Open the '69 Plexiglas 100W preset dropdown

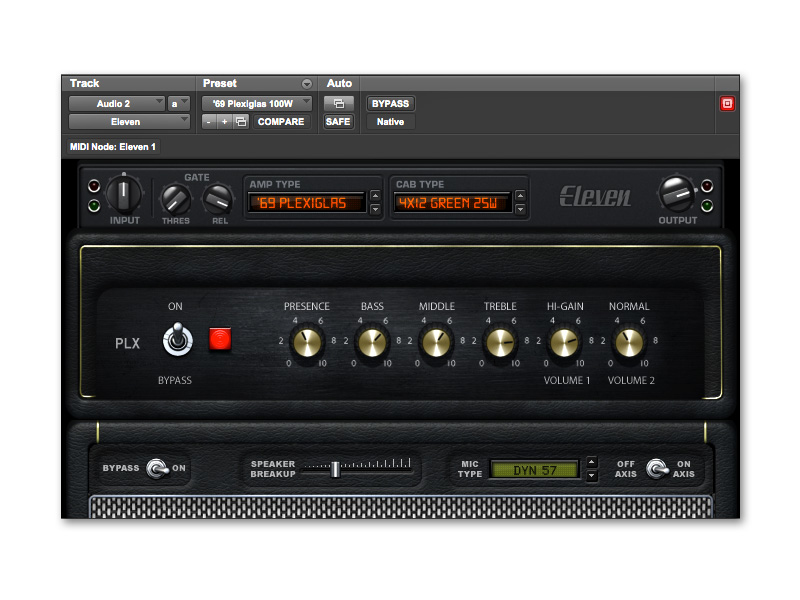click(257, 103)
